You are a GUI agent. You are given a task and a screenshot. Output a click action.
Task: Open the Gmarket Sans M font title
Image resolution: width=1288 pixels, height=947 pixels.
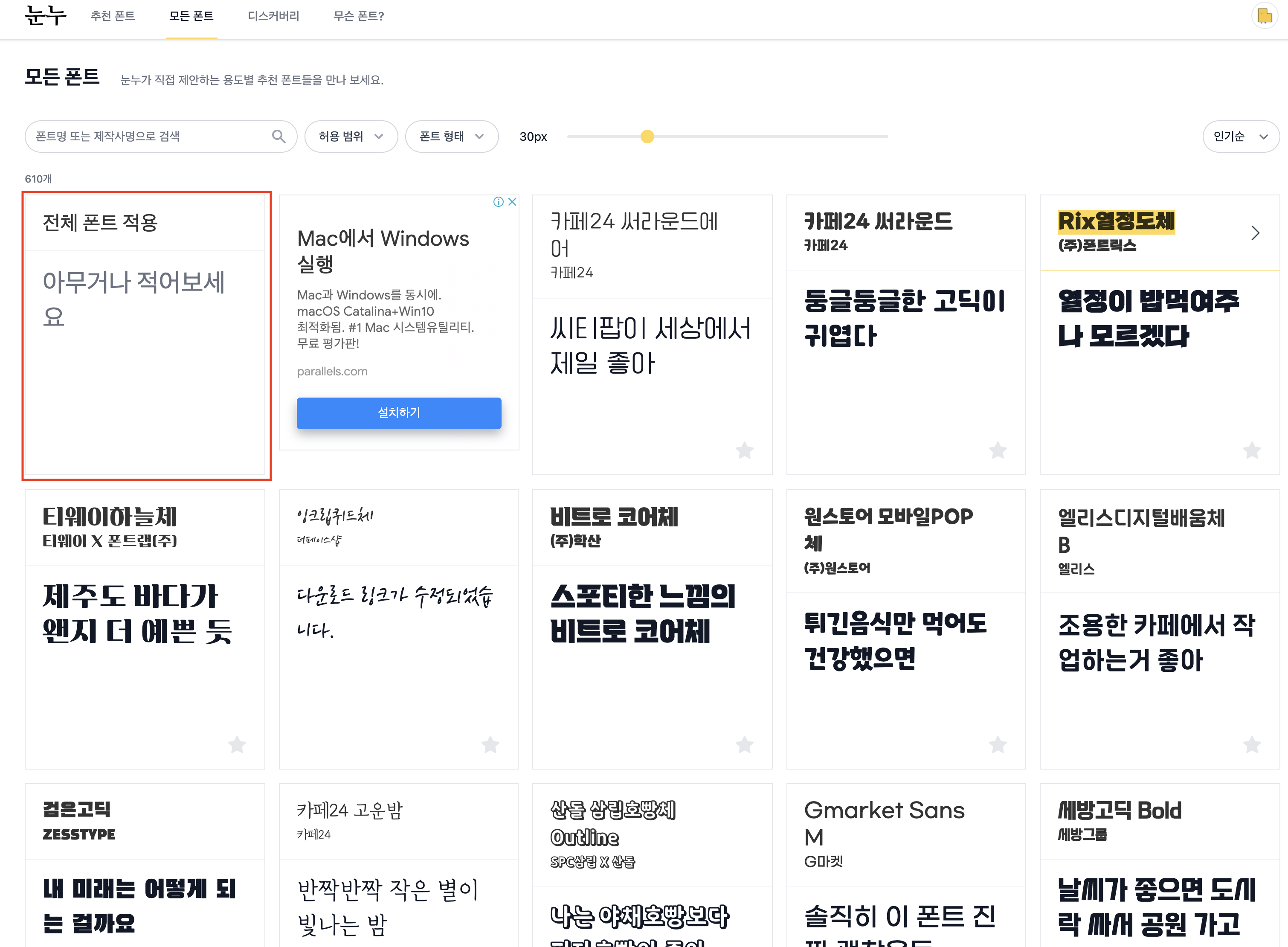point(885,824)
